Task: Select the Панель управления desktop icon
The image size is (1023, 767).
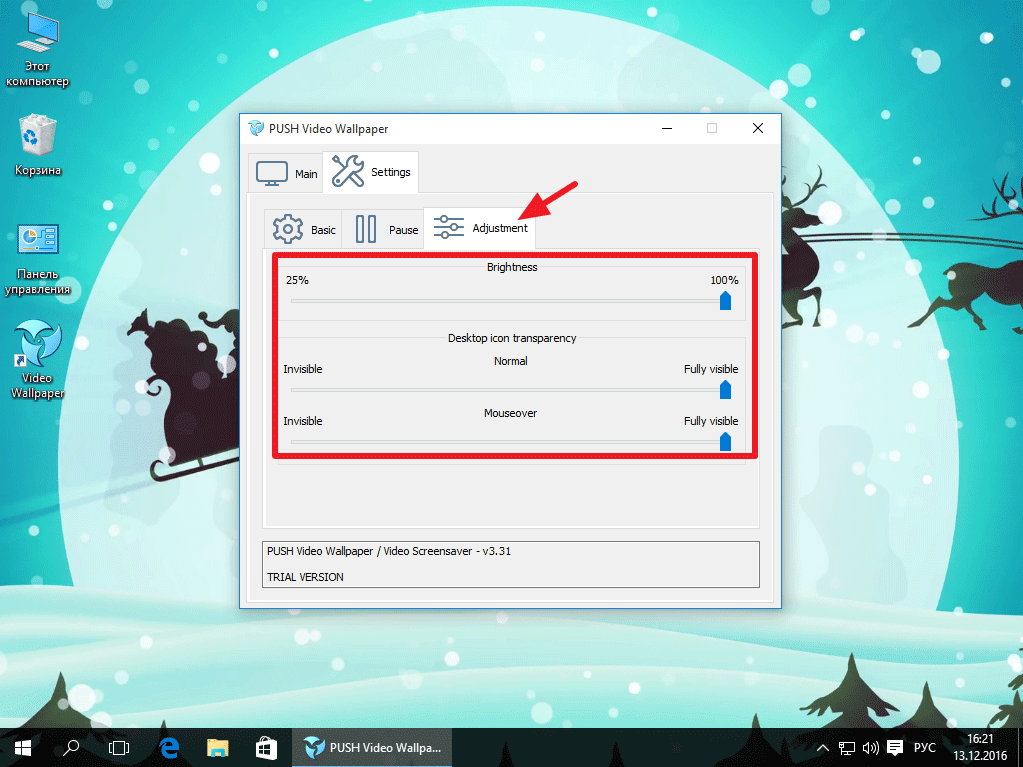Action: [x=38, y=258]
